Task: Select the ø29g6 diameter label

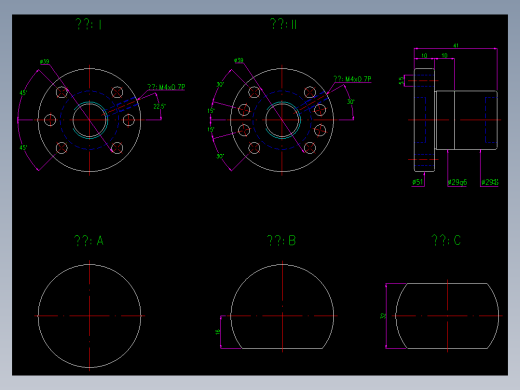Action: pyautogui.click(x=457, y=182)
